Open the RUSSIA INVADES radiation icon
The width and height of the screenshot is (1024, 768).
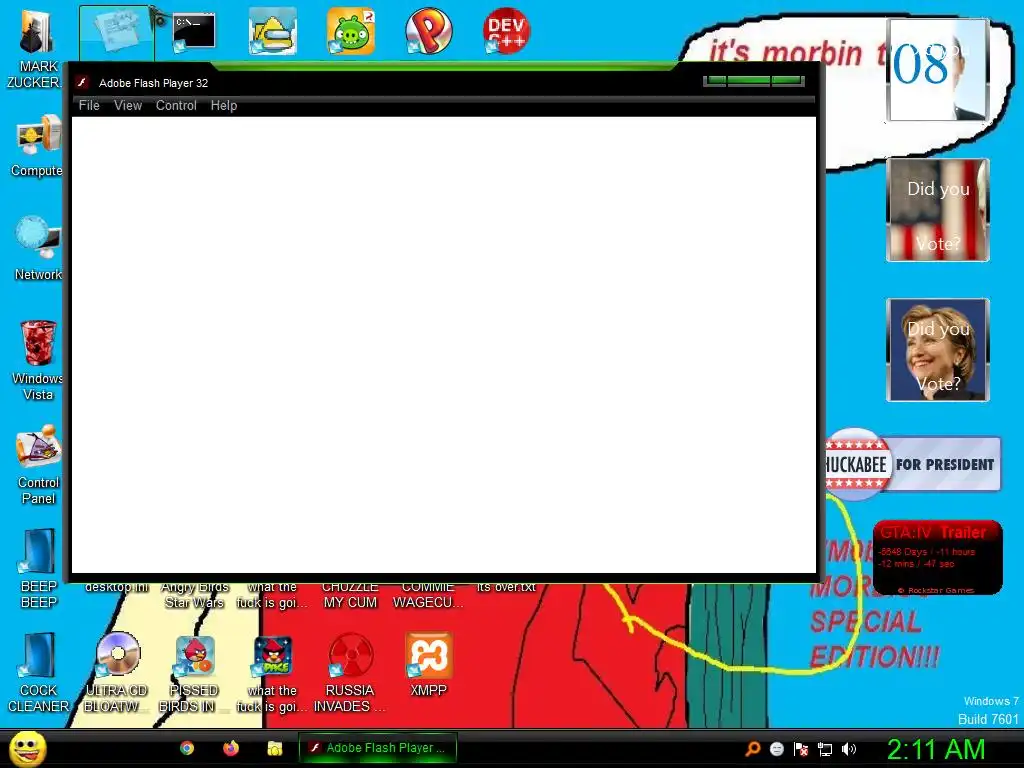click(x=350, y=673)
